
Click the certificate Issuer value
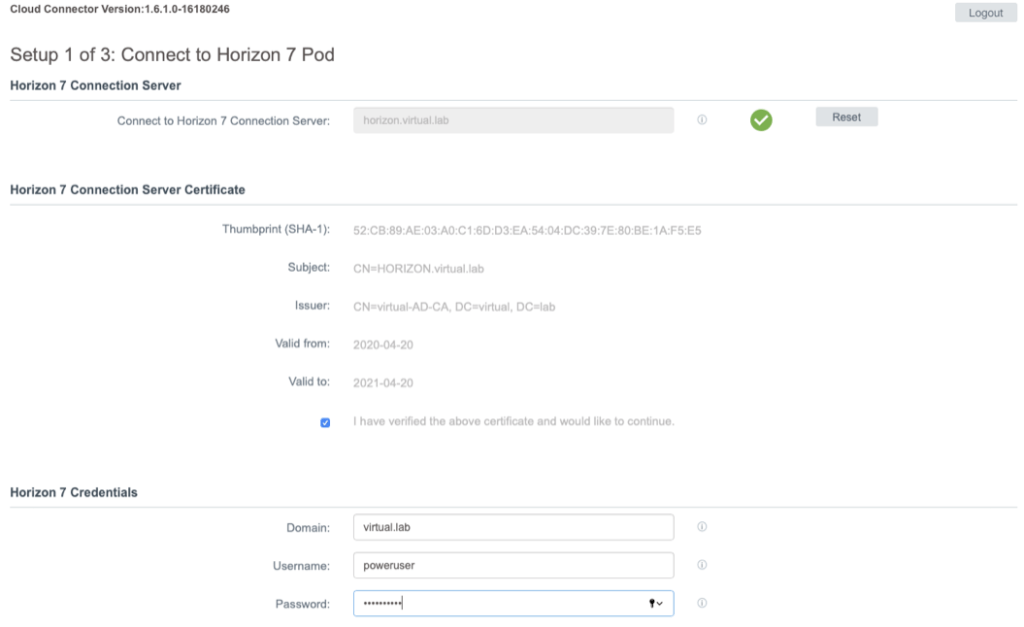(x=454, y=306)
